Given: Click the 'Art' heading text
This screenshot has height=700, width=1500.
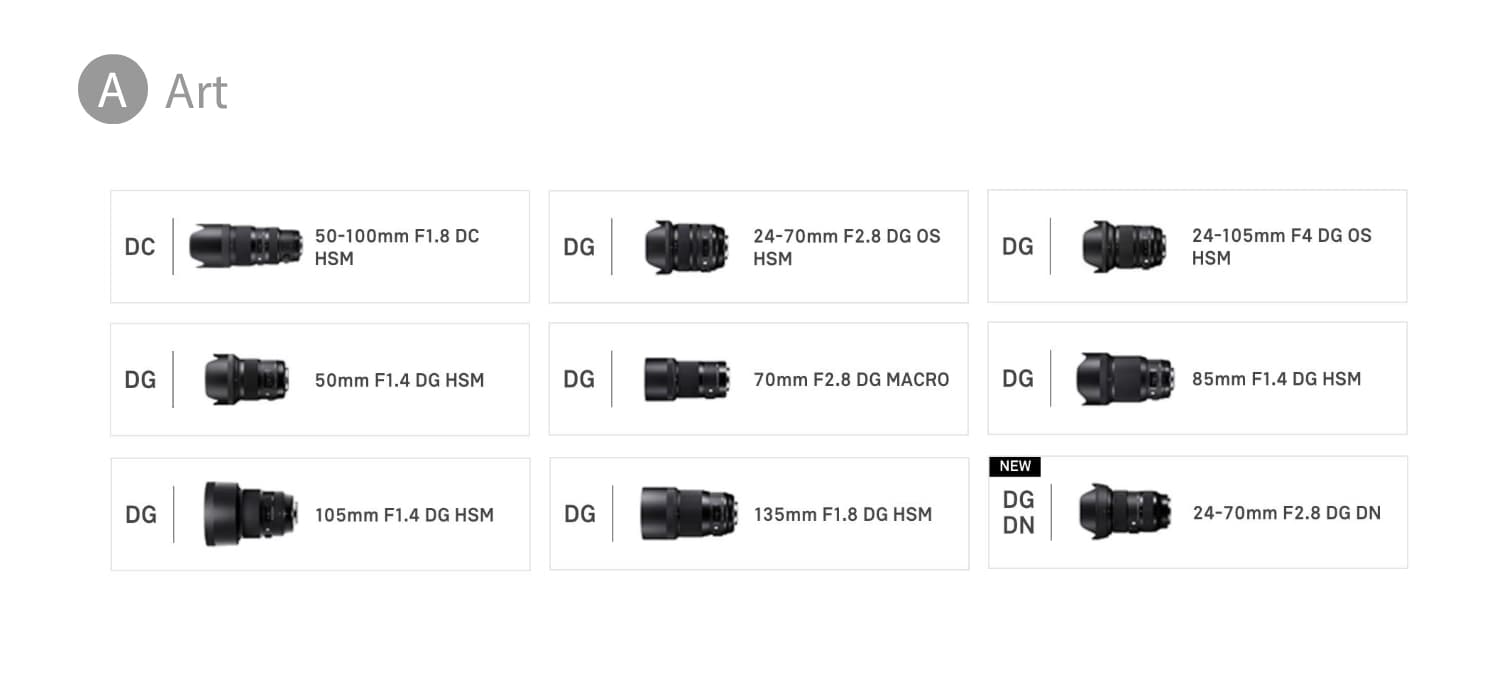Looking at the screenshot, I should pos(197,91).
